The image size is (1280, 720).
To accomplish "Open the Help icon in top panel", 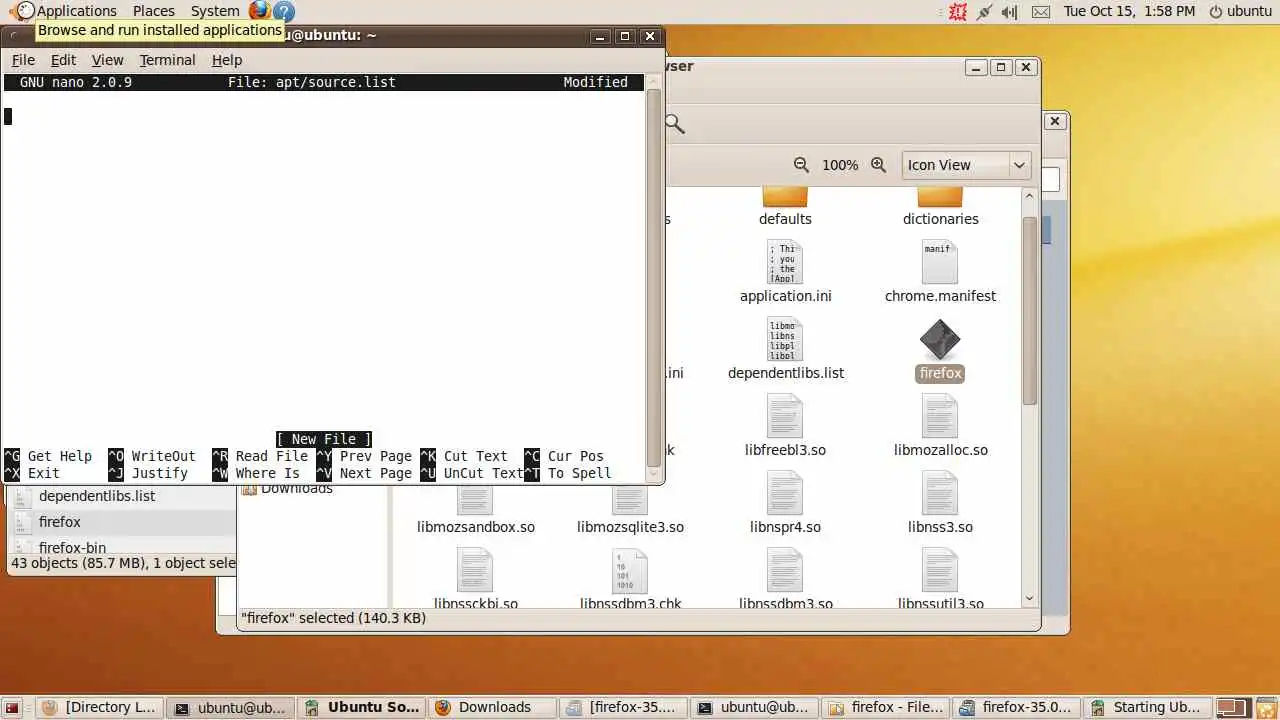I will (x=284, y=11).
